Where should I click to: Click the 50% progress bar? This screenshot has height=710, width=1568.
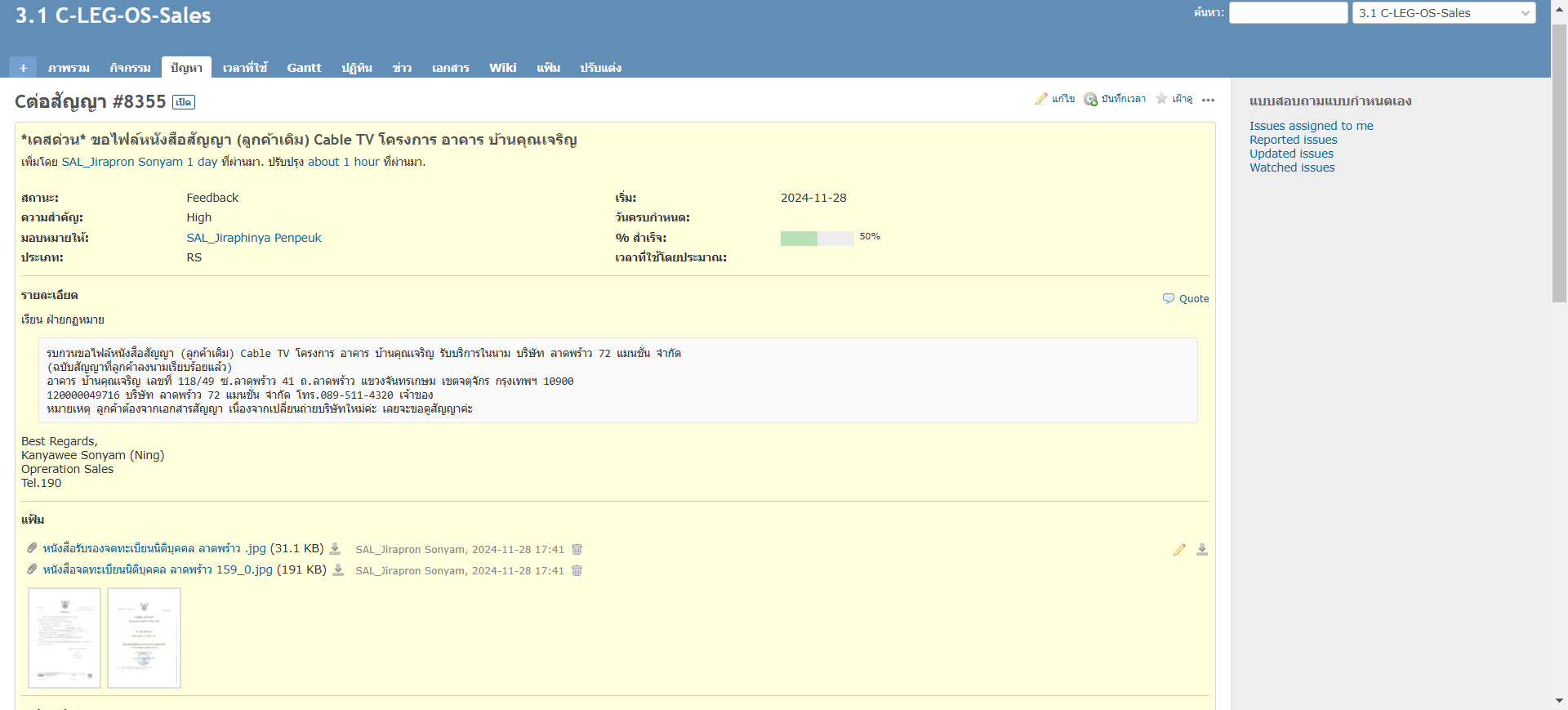point(817,238)
